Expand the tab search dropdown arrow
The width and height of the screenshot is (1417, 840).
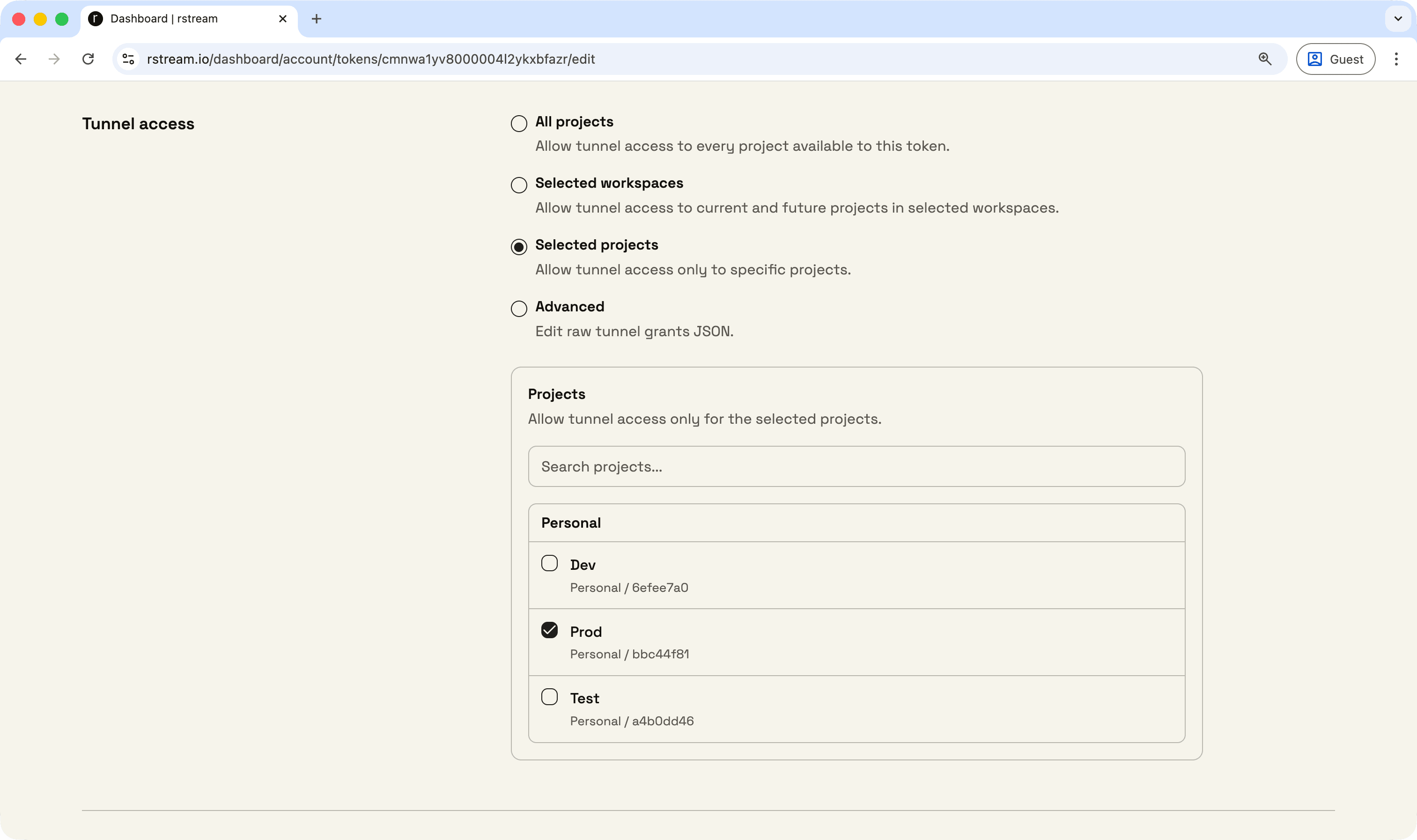click(x=1398, y=19)
